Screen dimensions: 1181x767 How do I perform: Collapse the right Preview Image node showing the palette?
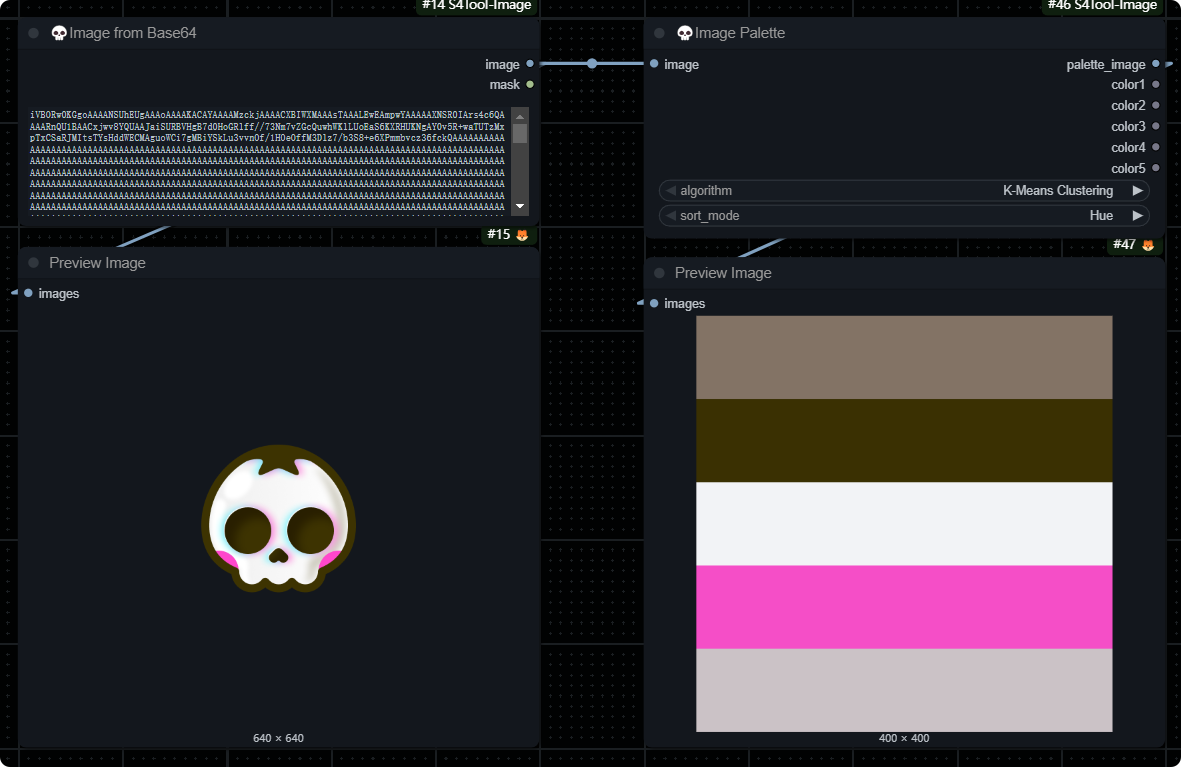point(659,273)
